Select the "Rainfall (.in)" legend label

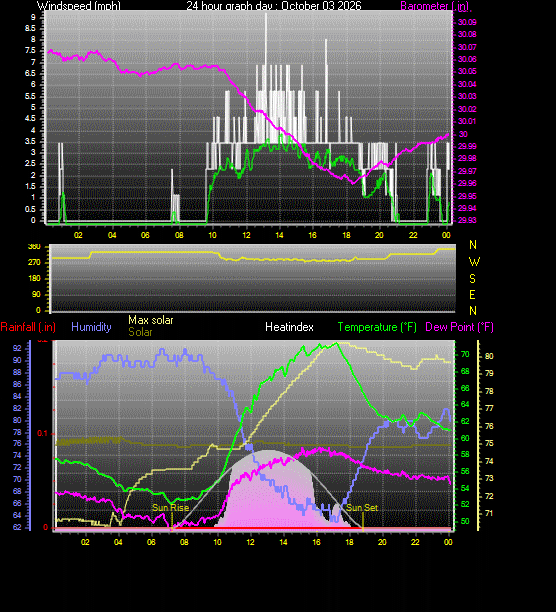point(28,327)
